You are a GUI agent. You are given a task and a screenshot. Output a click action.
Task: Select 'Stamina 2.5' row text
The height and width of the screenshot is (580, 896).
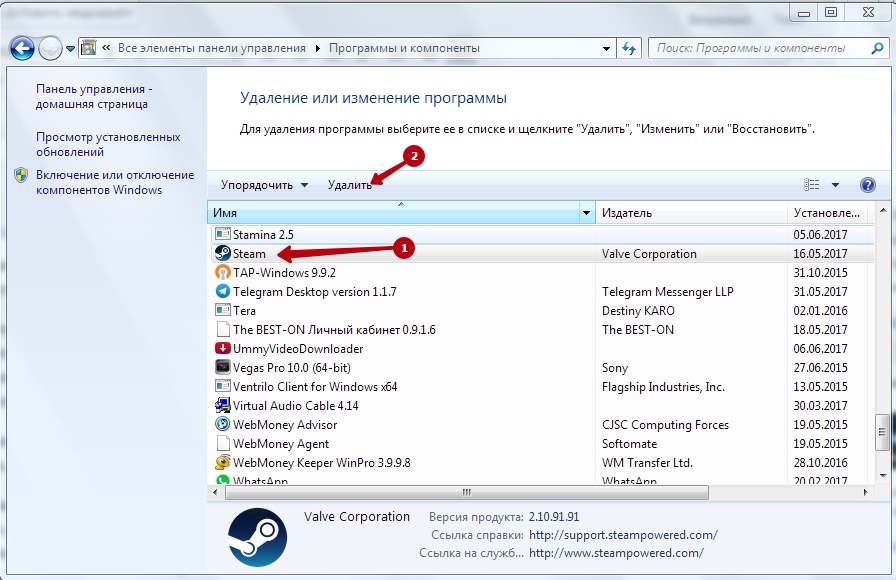pos(263,235)
